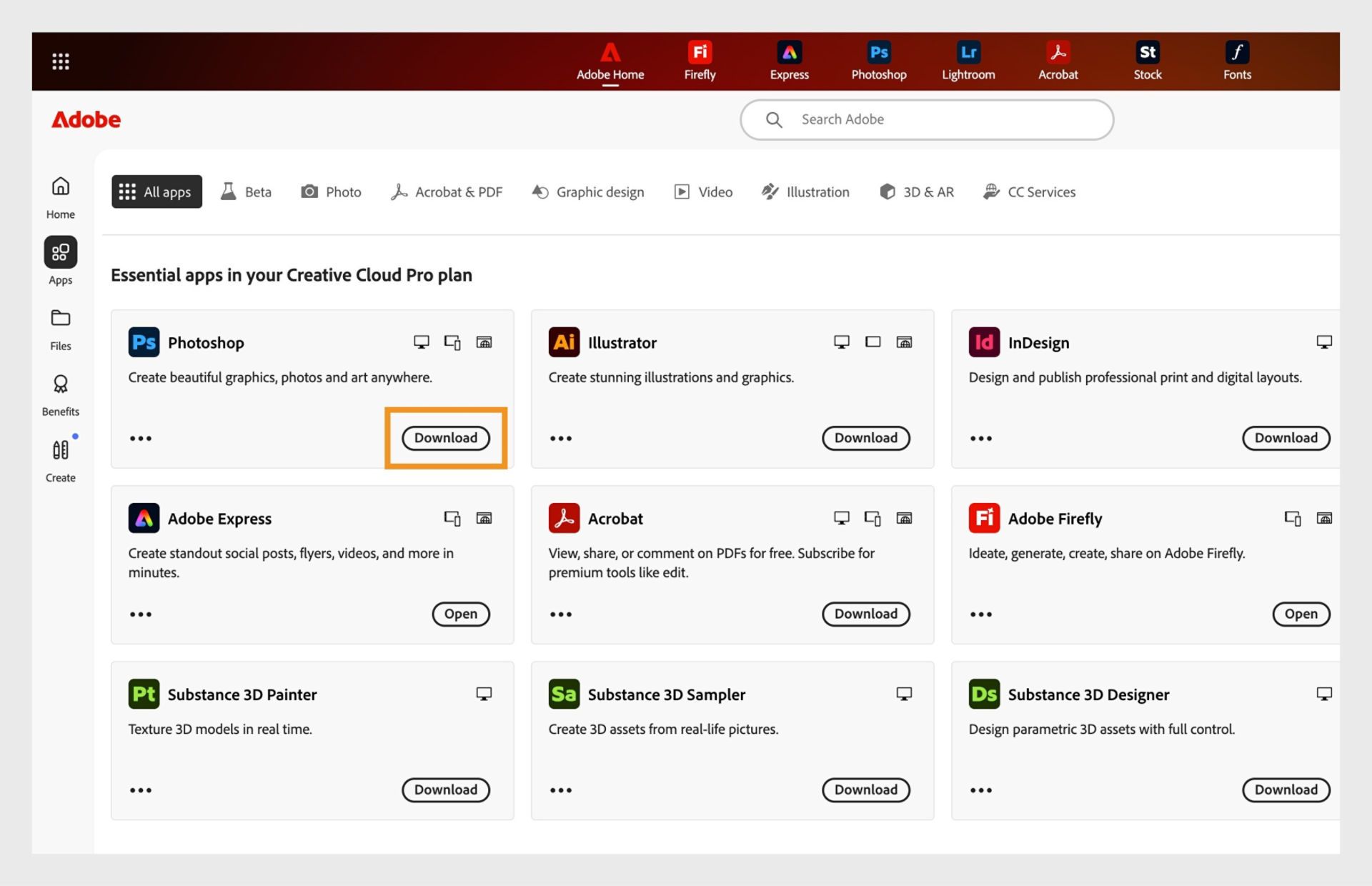Open Fonts from the top bar
1372x886 pixels.
[1237, 61]
